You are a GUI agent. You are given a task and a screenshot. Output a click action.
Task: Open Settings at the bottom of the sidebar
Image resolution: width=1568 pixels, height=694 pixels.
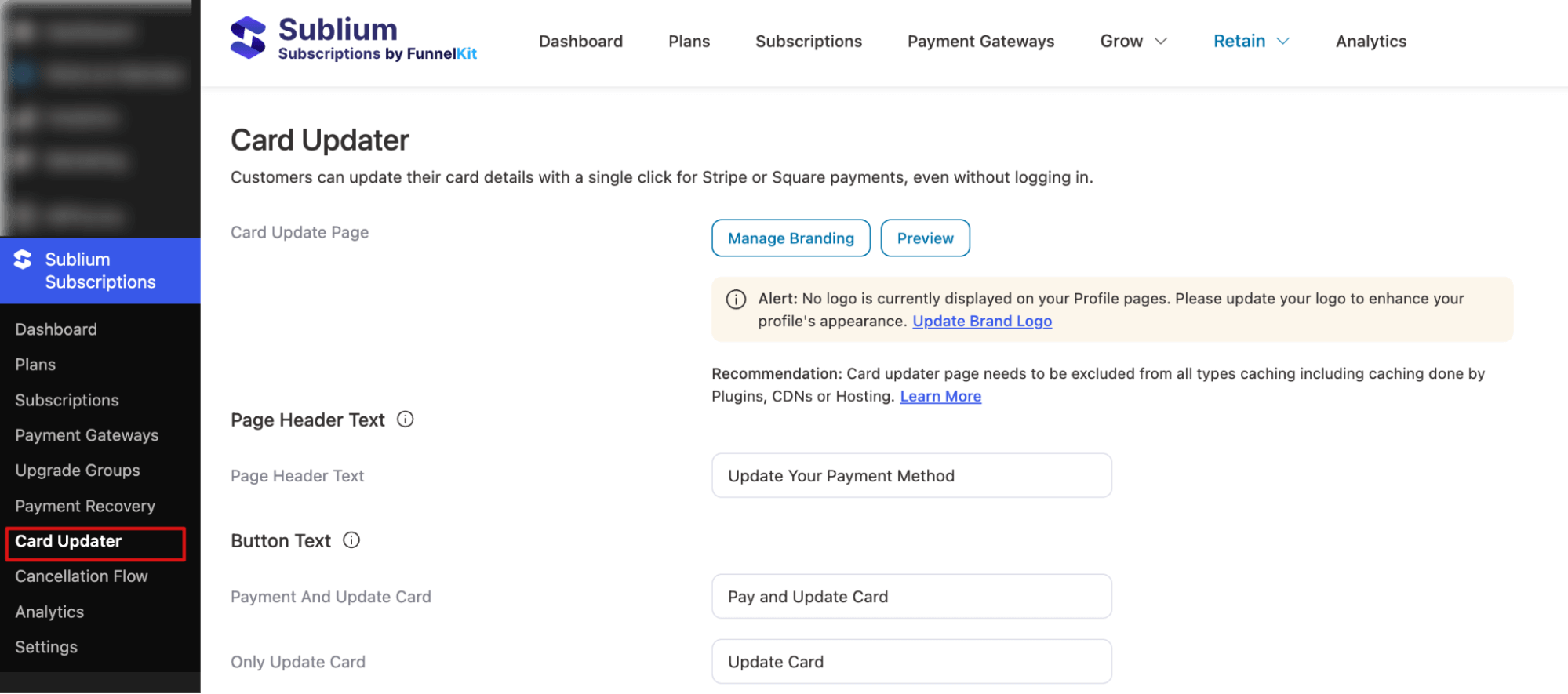46,646
